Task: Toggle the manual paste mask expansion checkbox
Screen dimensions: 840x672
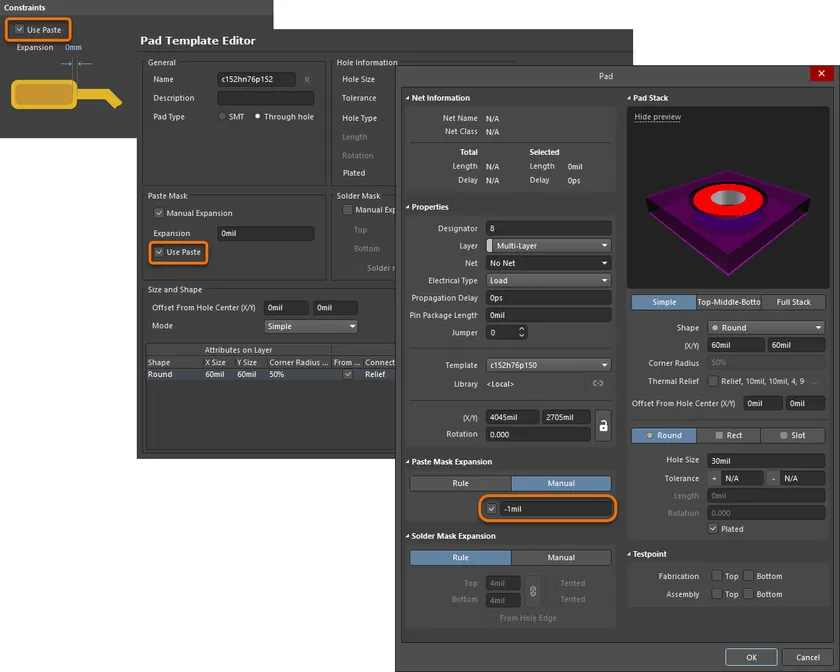Action: (x=491, y=509)
